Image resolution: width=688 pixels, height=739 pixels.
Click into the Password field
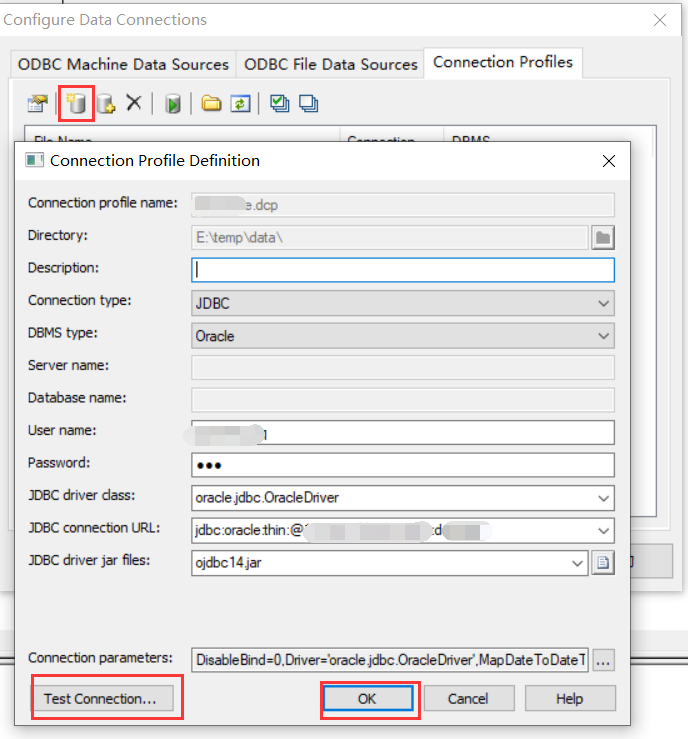tap(403, 465)
